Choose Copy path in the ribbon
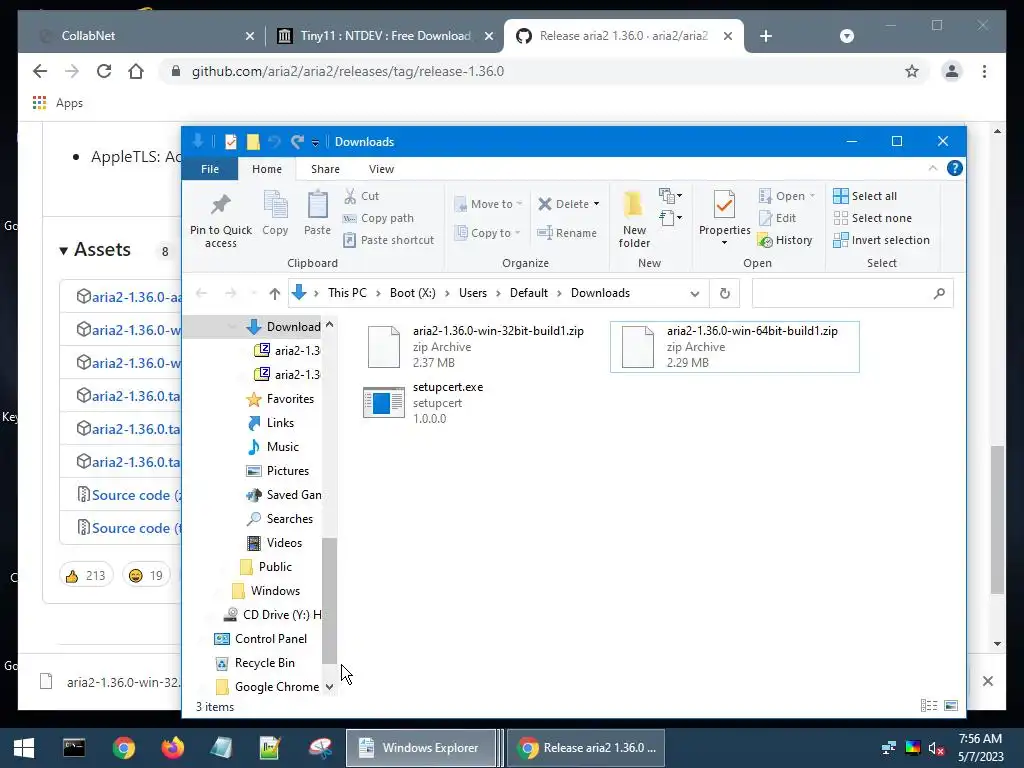Viewport: 1024px width, 768px height. tap(378, 218)
